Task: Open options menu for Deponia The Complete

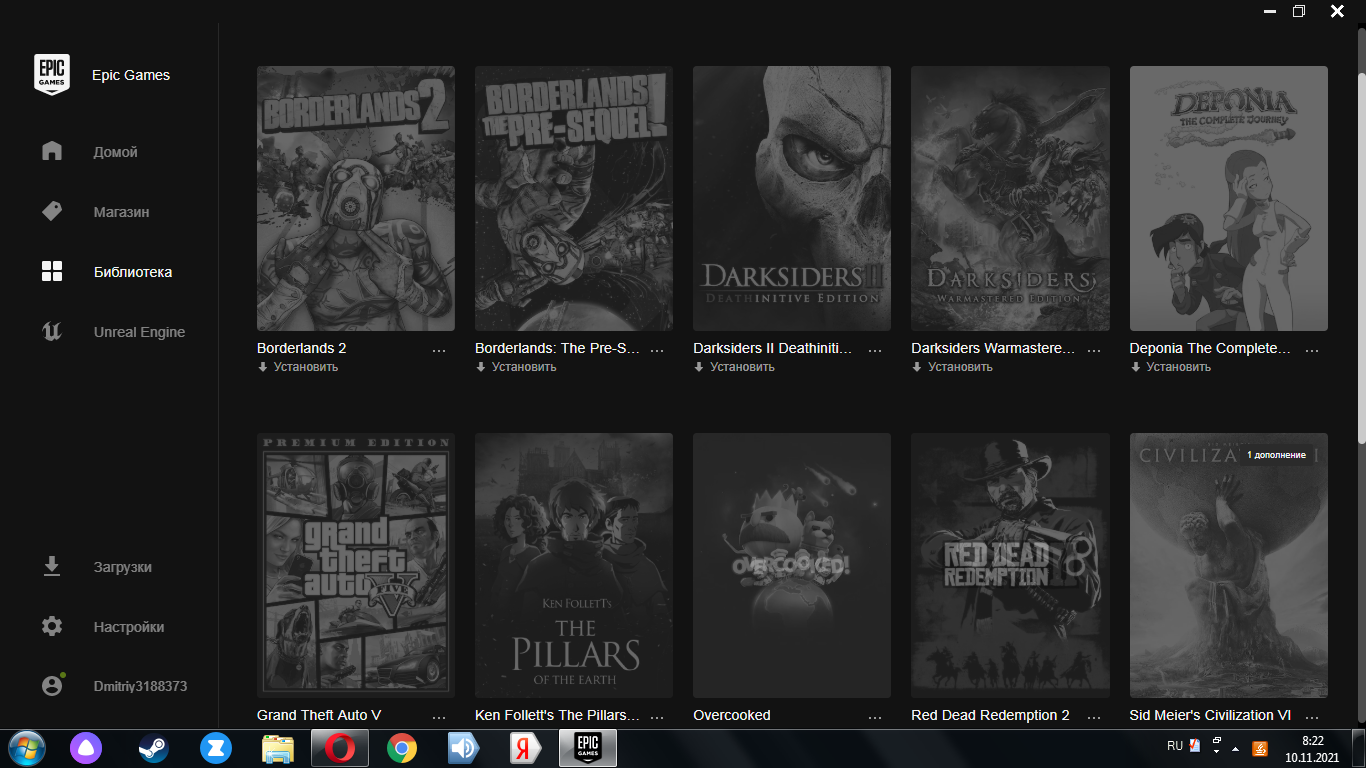Action: click(1312, 350)
